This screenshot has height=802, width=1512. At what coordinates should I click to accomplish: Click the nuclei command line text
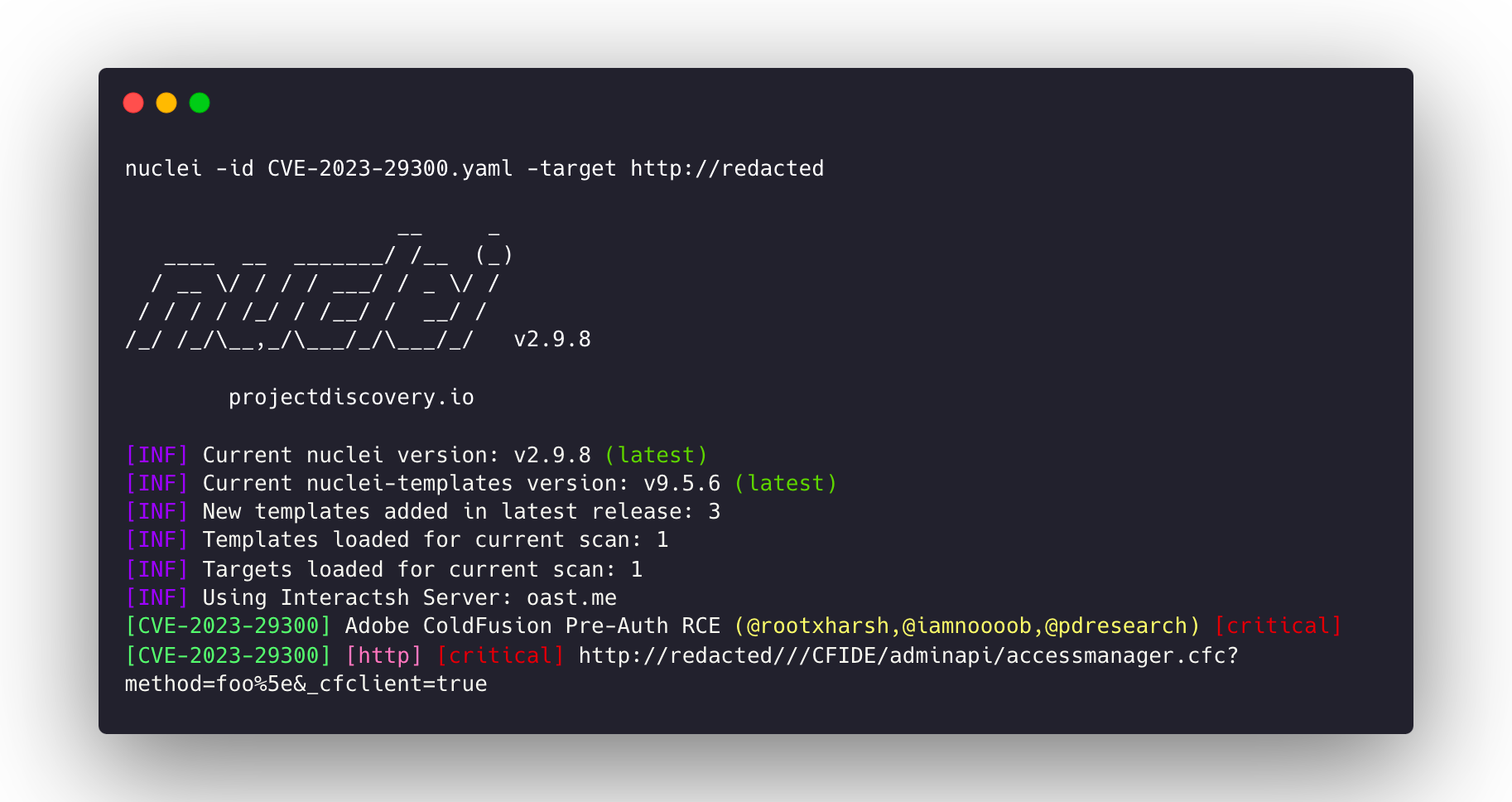point(474,168)
